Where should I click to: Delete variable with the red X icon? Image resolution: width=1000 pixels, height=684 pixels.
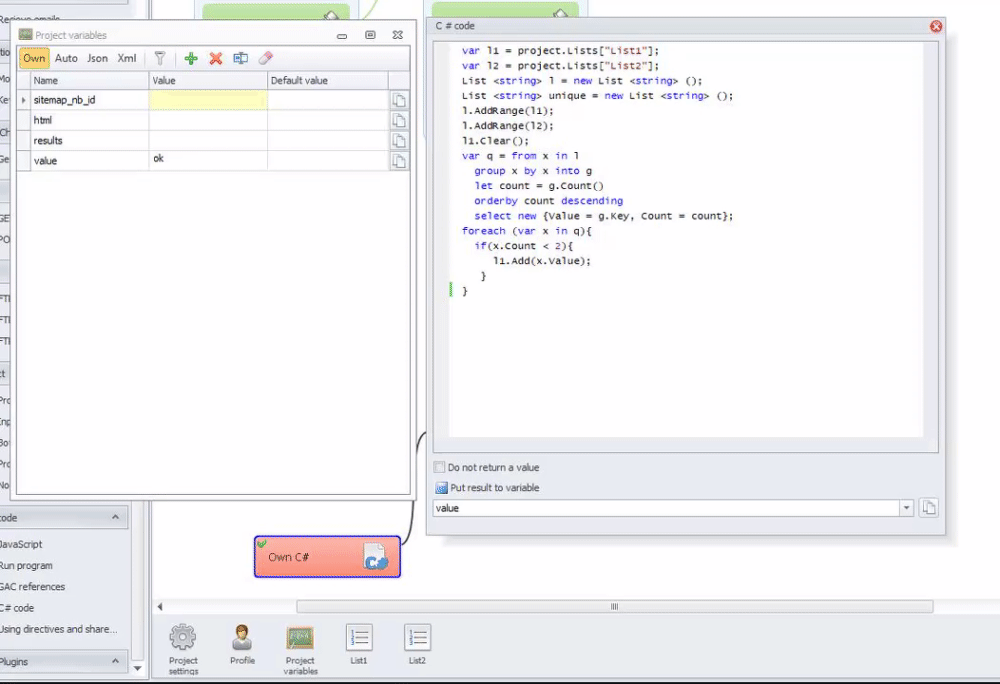[x=216, y=59]
